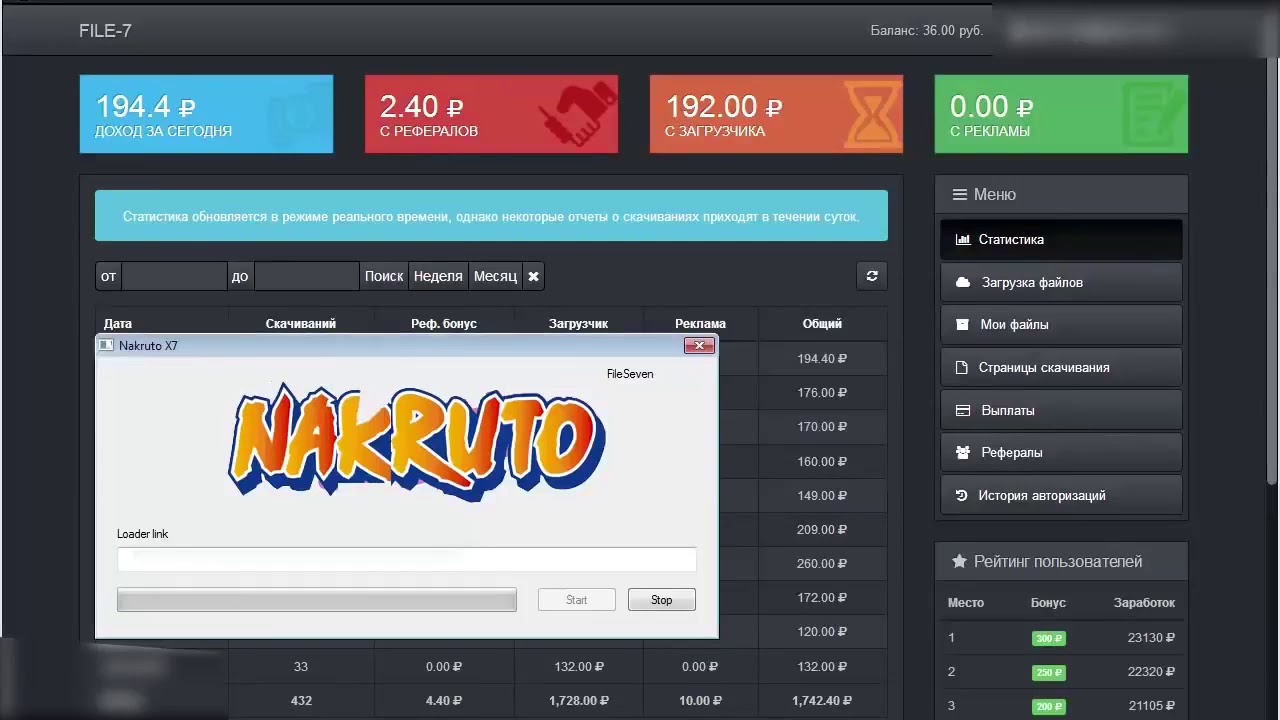The width and height of the screenshot is (1280, 720).
Task: Click the Доход за сегодня card
Action: pyautogui.click(x=206, y=114)
